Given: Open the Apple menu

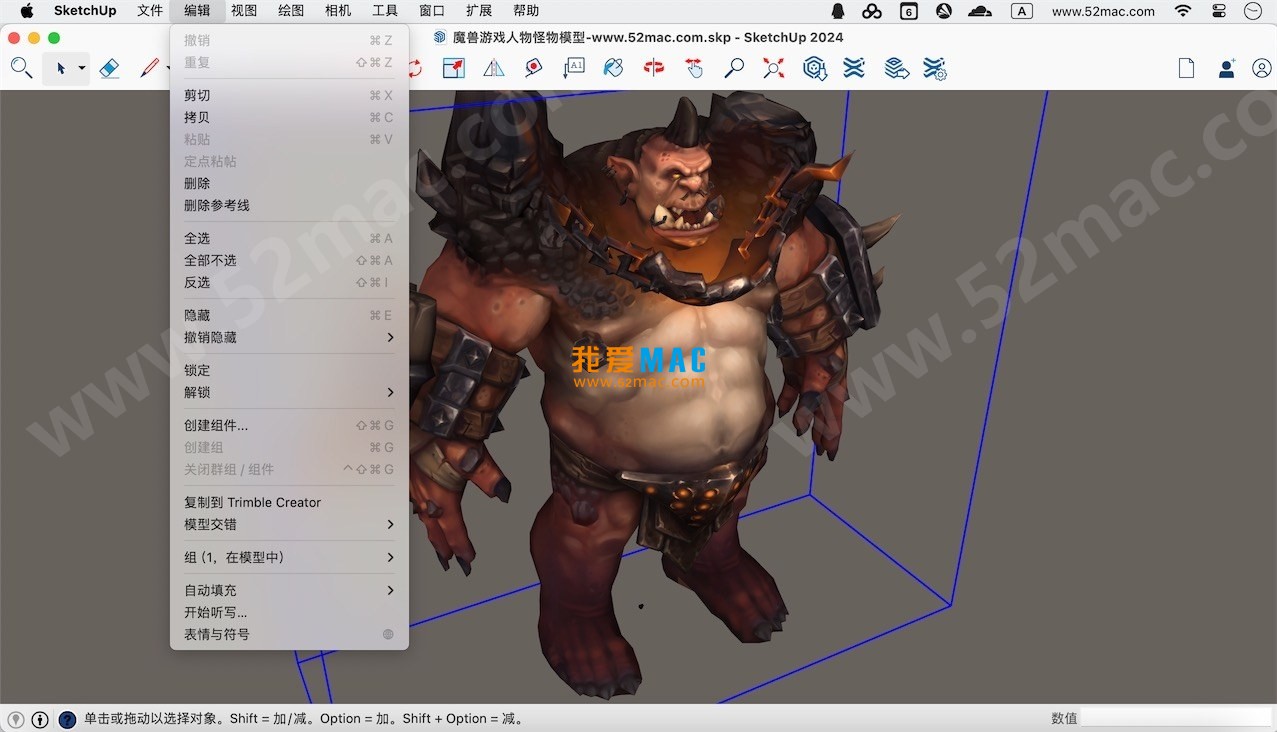Looking at the screenshot, I should [27, 11].
